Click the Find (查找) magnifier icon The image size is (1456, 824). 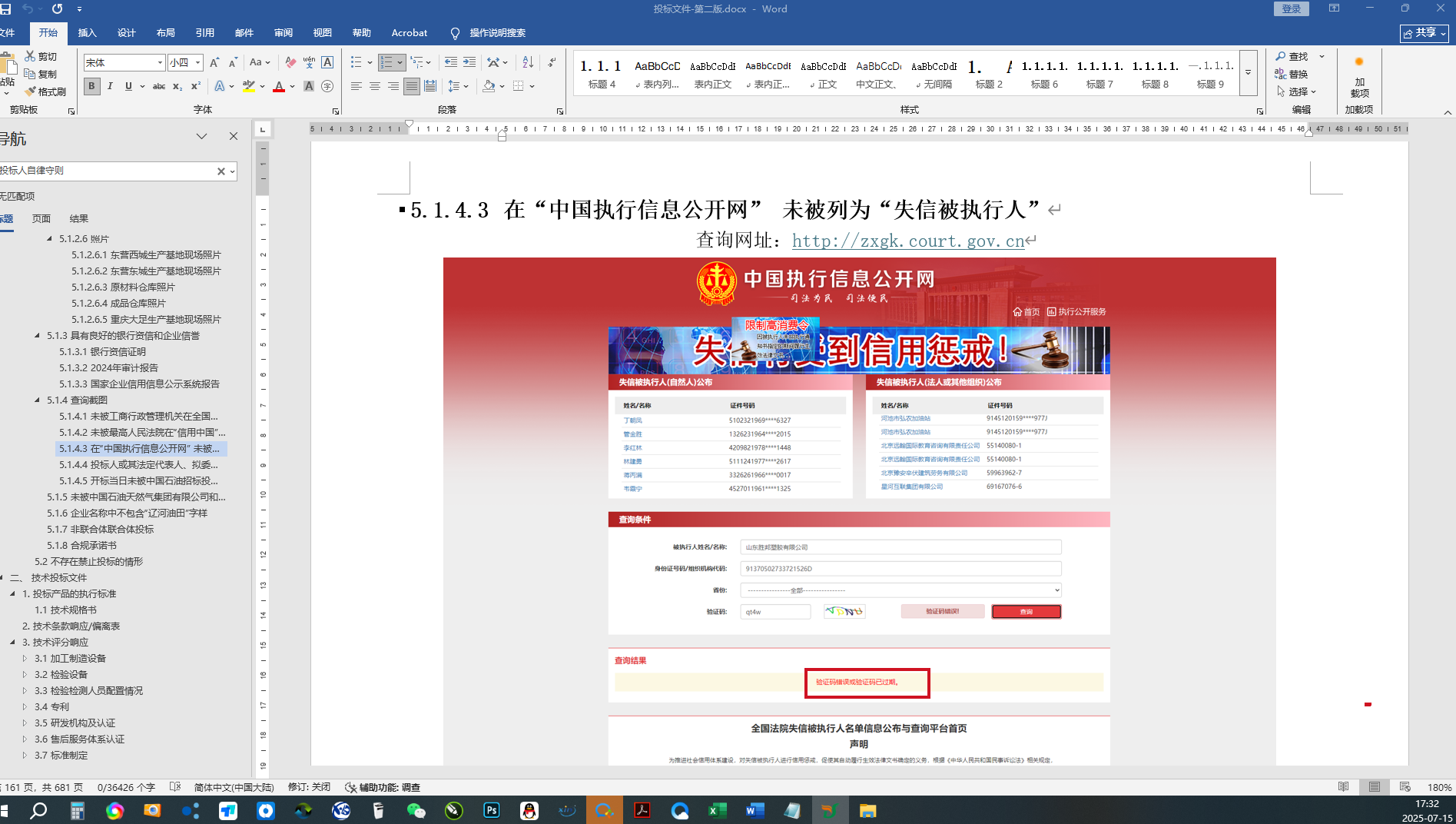(1281, 56)
